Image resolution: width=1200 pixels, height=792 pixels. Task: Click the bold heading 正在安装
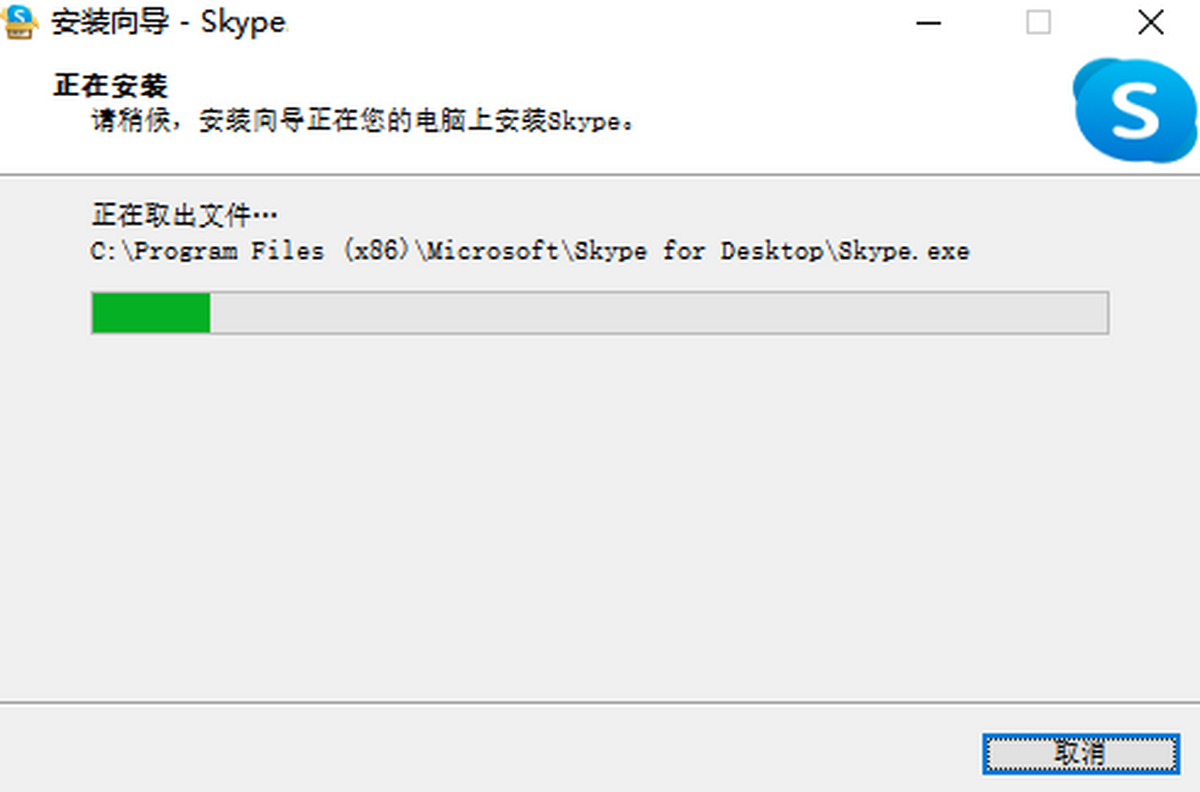(x=110, y=86)
